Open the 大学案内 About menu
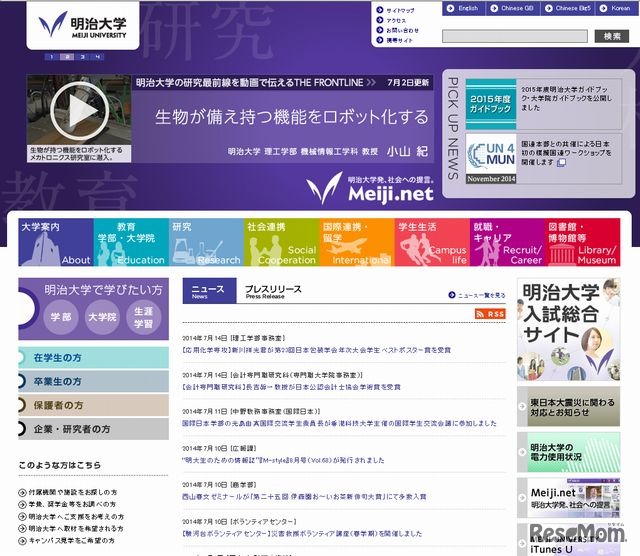This screenshot has width=640, height=556. [x=56, y=242]
